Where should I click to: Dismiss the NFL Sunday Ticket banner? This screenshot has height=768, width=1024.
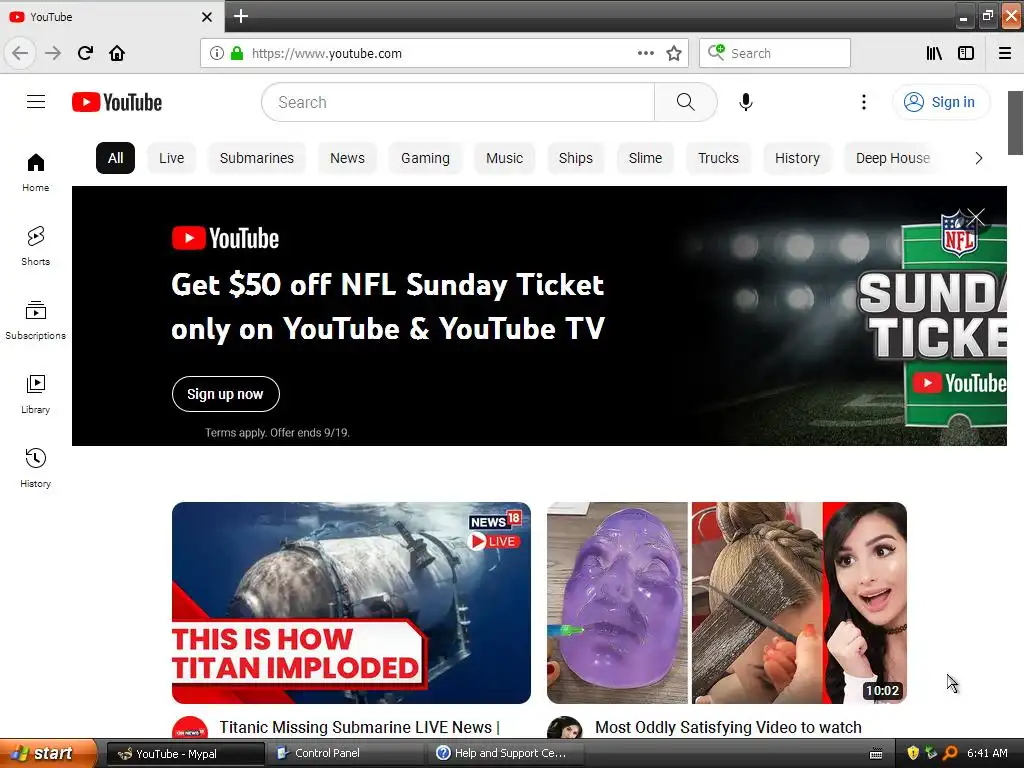pos(976,217)
